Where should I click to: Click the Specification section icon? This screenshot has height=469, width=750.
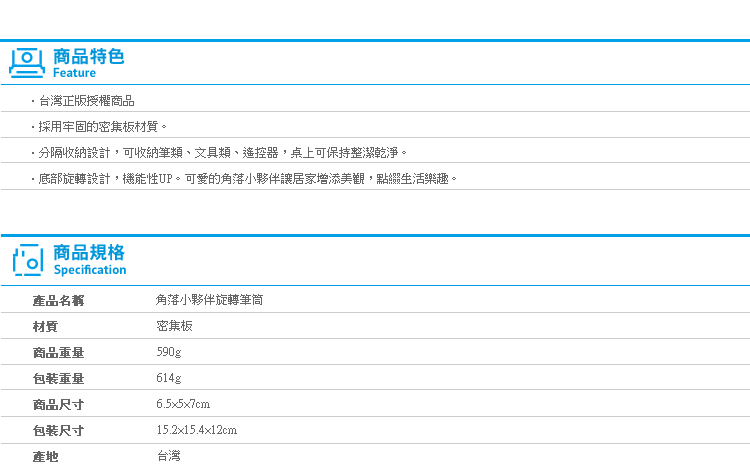pos(28,260)
